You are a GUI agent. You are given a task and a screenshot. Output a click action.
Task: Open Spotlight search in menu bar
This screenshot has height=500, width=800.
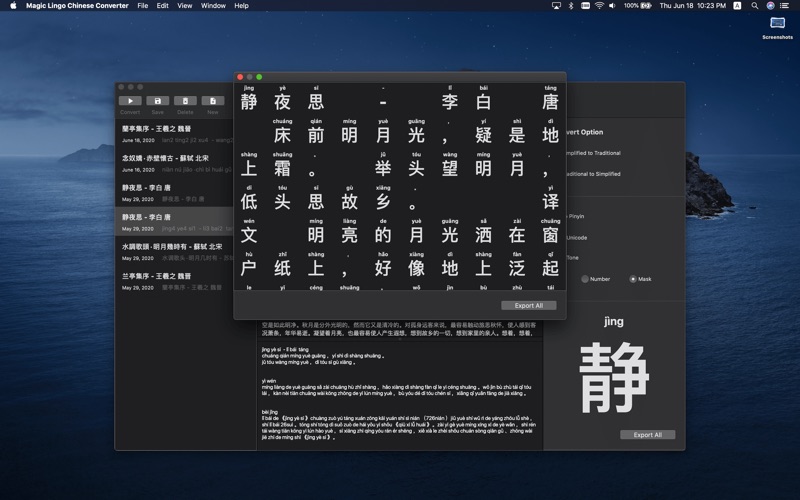[x=753, y=5]
